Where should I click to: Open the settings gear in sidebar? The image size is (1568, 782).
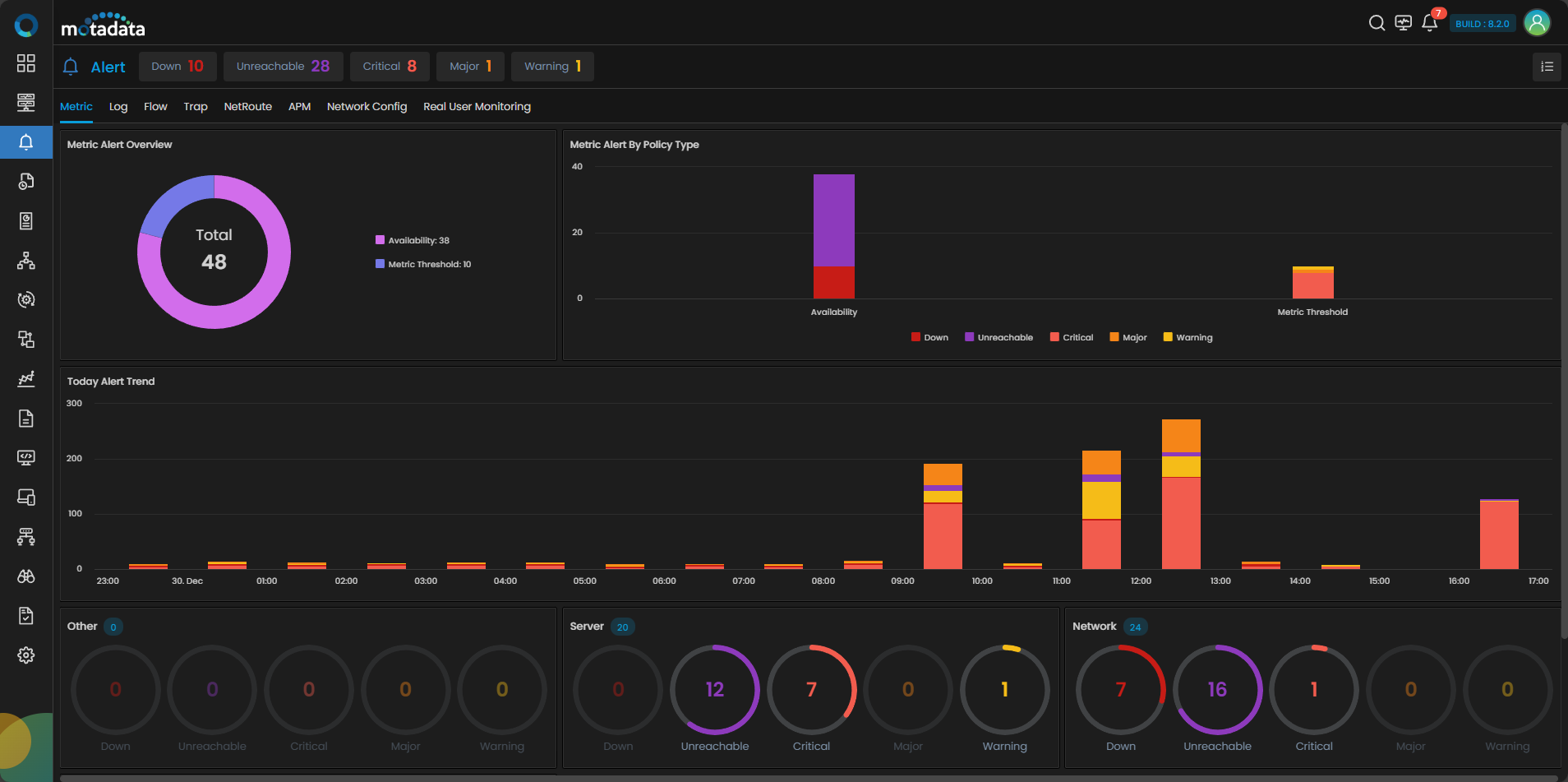26,655
